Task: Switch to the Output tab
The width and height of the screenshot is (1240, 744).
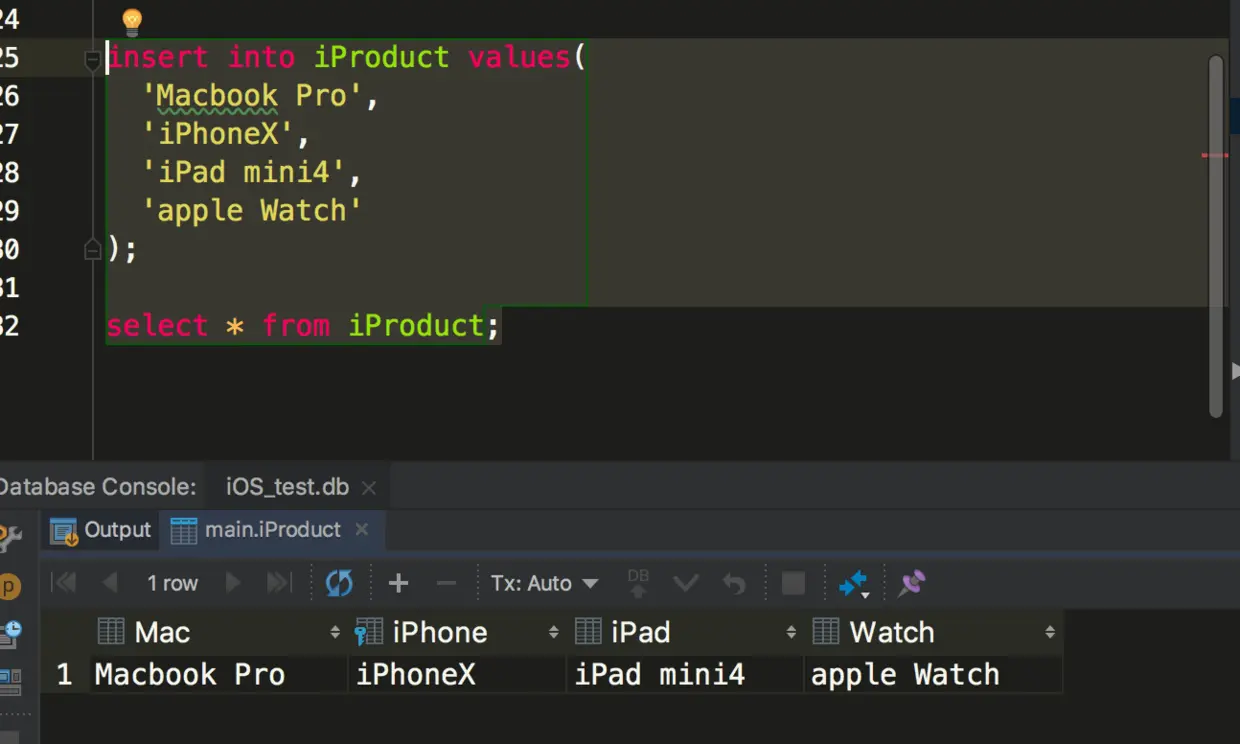Action: tap(118, 530)
